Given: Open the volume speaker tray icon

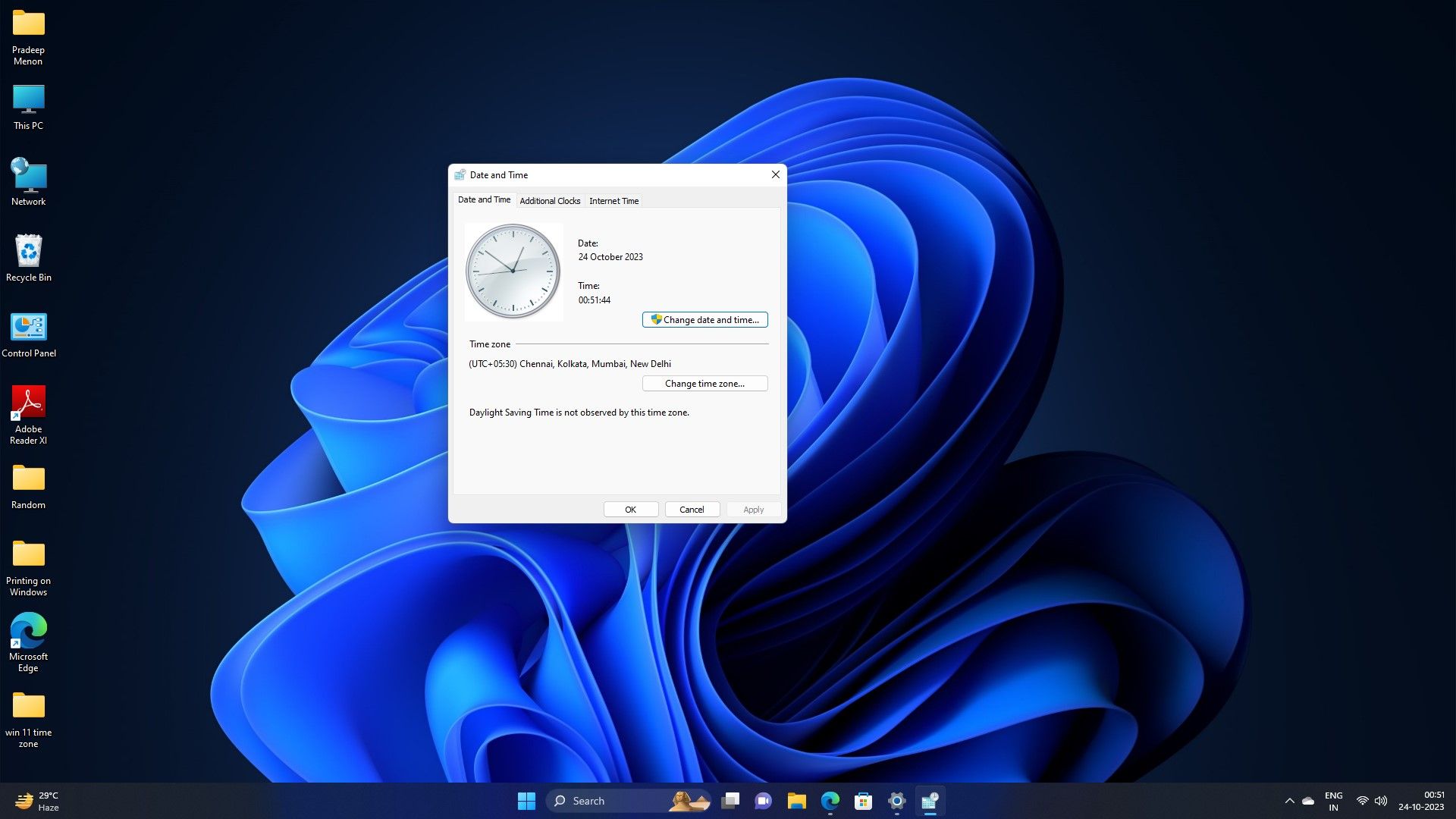Looking at the screenshot, I should click(1381, 801).
